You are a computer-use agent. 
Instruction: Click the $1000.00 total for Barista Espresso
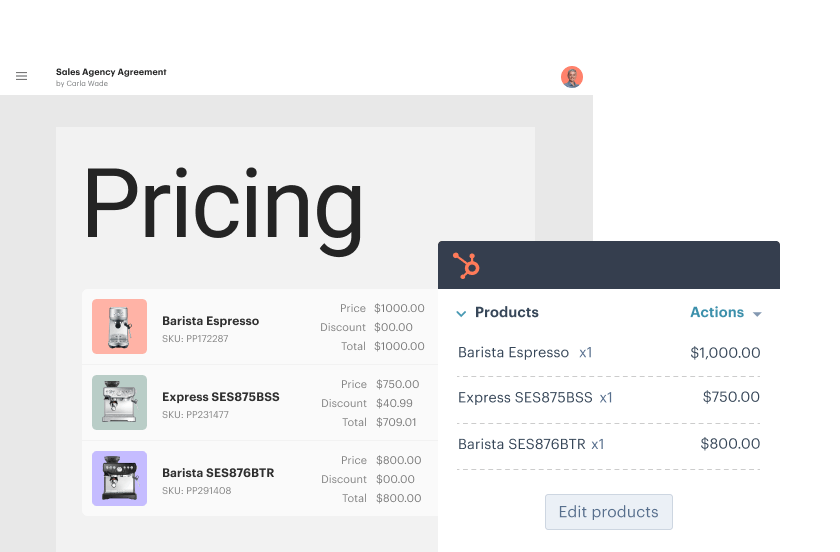[399, 346]
